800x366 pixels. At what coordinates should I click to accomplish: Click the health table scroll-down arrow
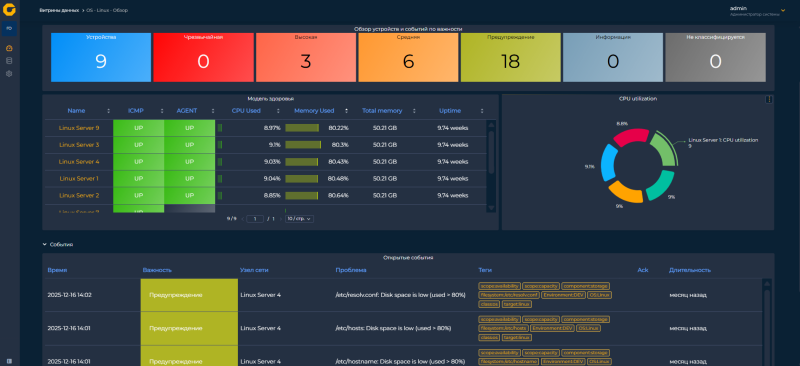[x=491, y=208]
